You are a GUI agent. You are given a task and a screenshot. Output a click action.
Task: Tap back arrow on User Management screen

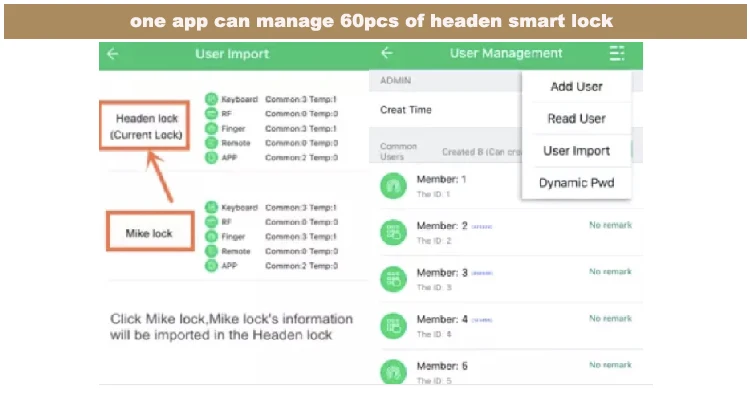[x=387, y=54]
